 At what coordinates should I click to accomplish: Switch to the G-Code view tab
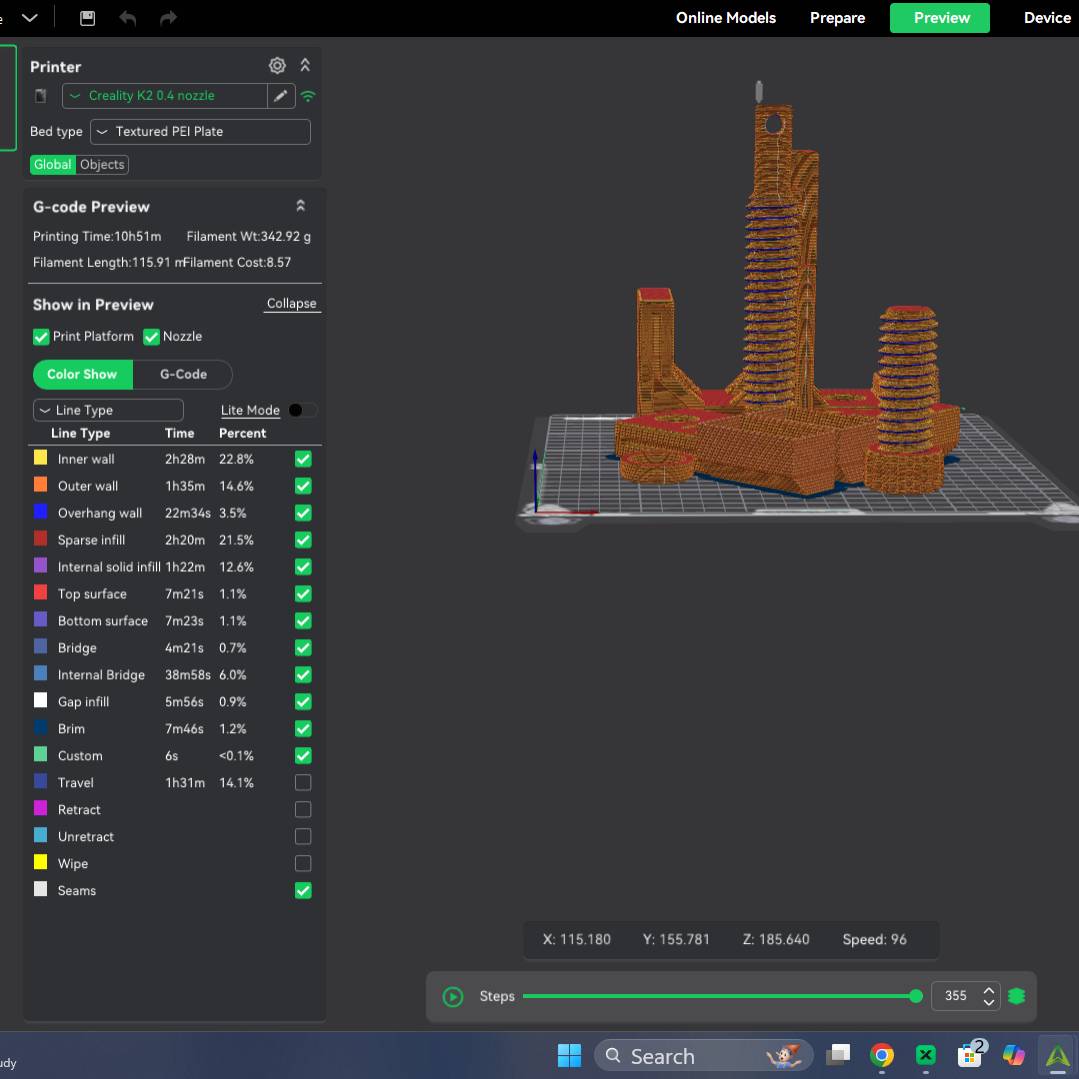point(183,374)
